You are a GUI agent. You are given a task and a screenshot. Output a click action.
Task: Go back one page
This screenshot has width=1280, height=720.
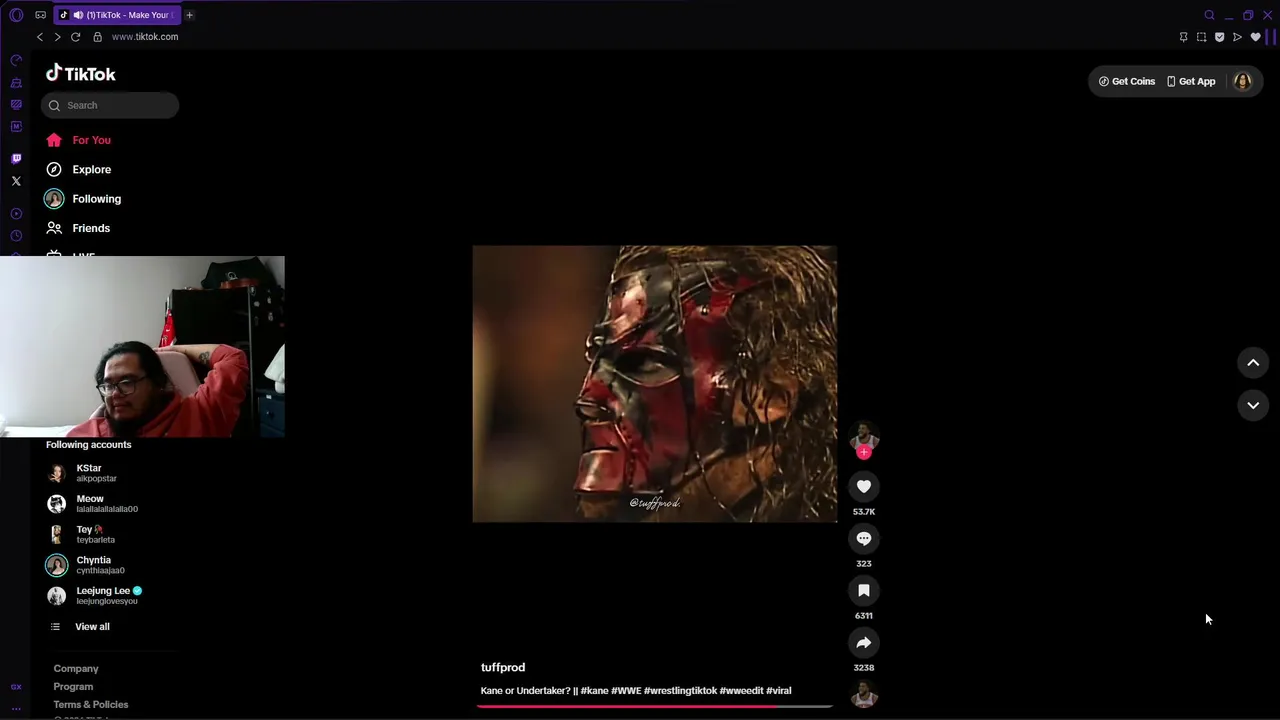[x=40, y=37]
